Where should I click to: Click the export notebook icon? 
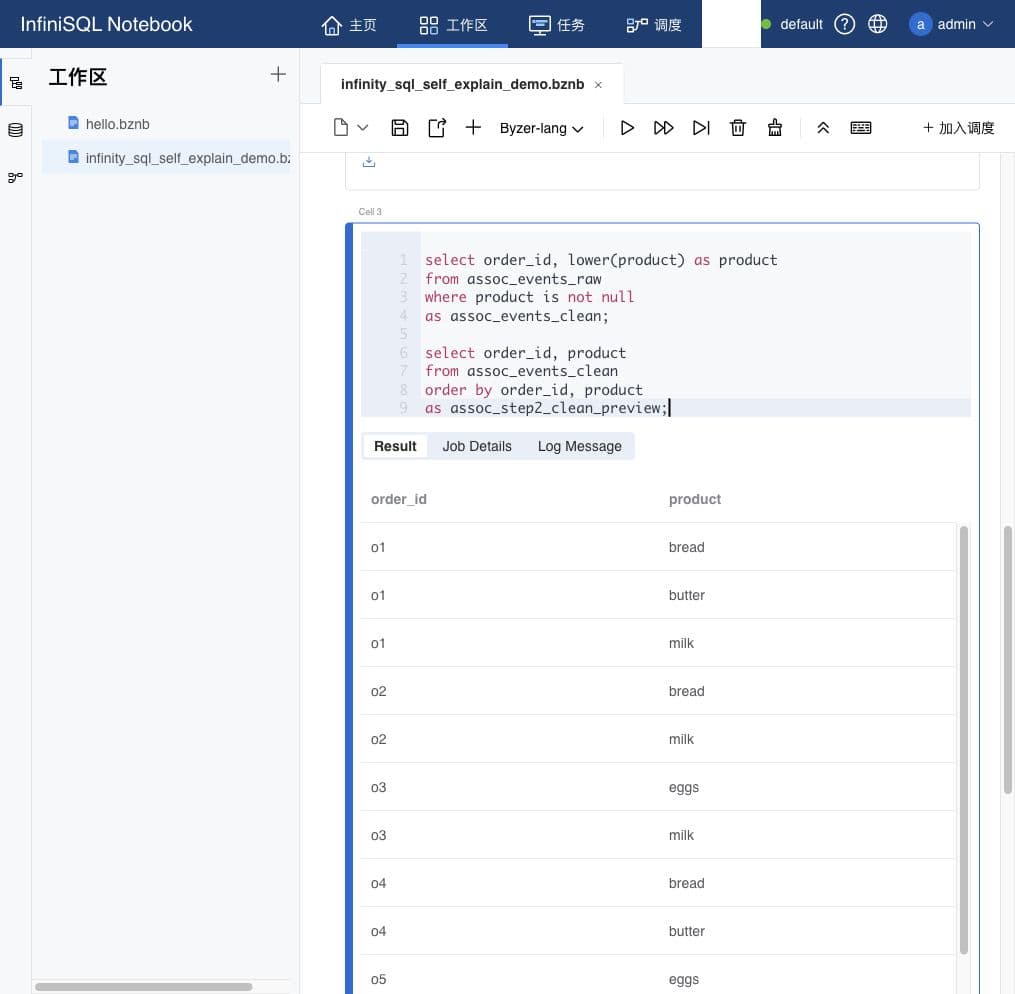[437, 127]
